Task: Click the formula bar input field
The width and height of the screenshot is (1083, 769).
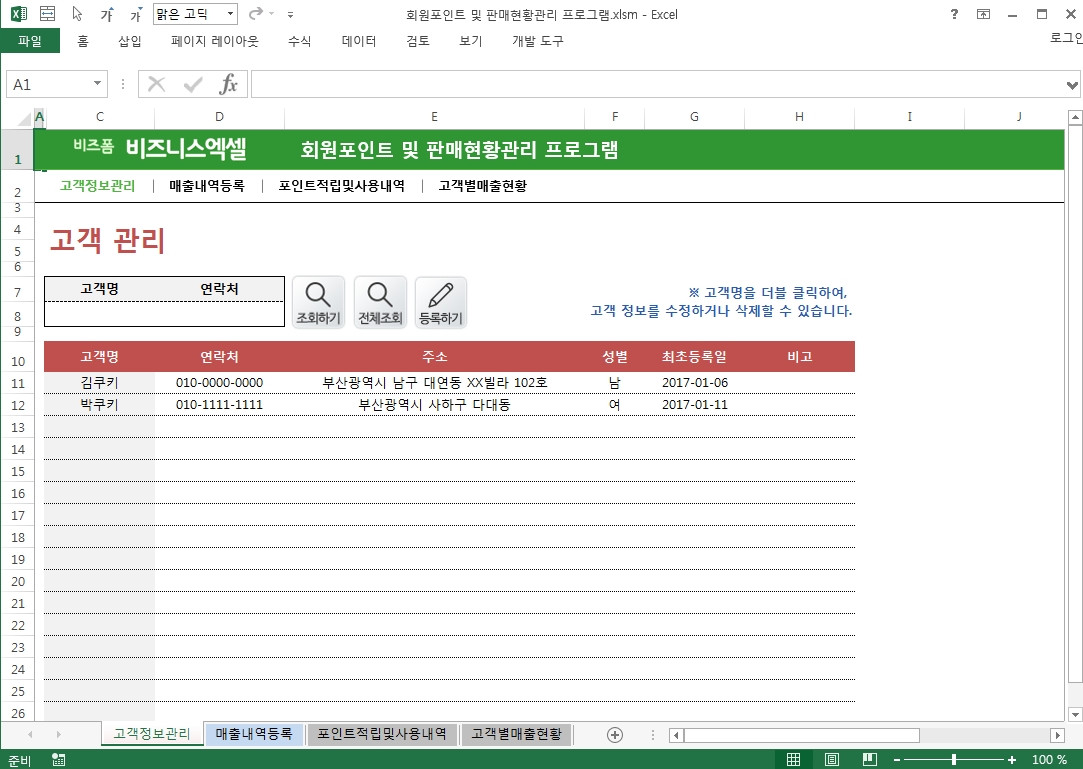Action: (x=657, y=84)
